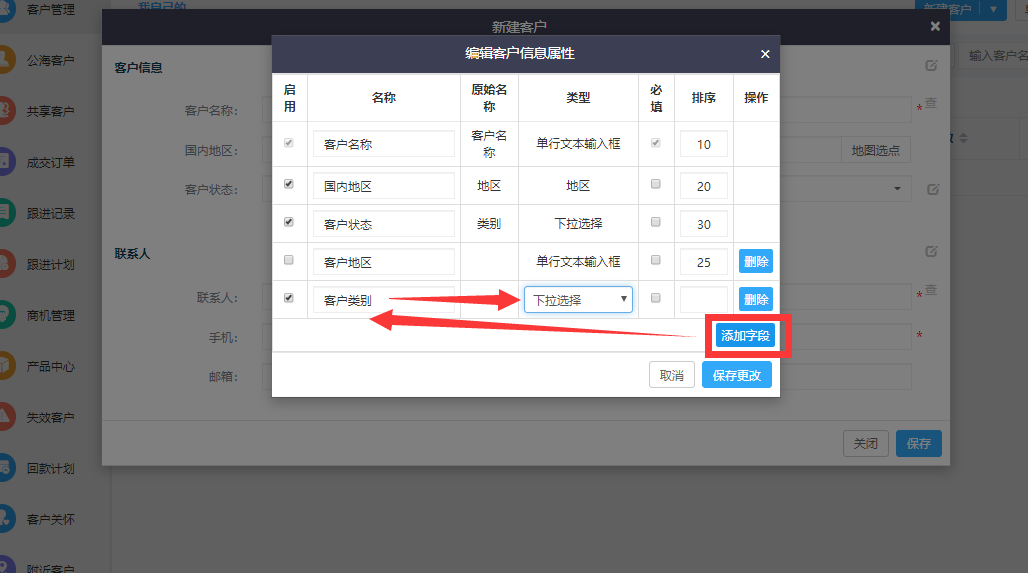Edit the 客户名称 name field
This screenshot has height=573, width=1028.
click(384, 144)
